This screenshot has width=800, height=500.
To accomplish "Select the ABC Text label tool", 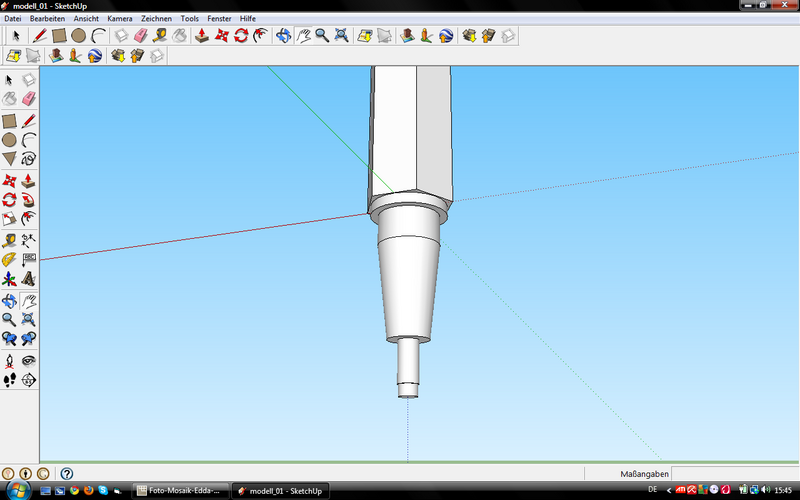I will click(29, 259).
